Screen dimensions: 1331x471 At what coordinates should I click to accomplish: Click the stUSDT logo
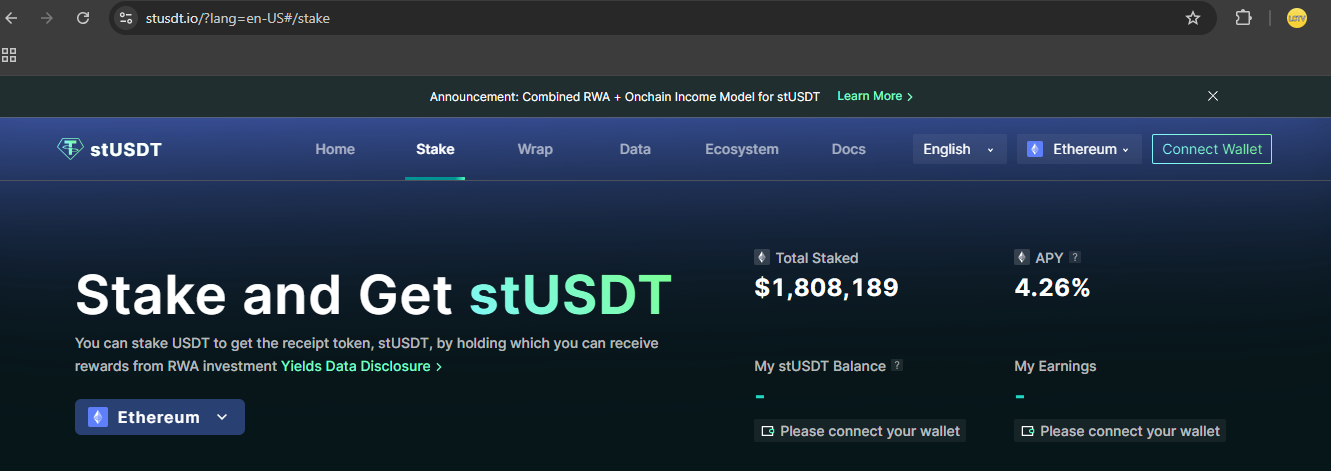tap(109, 149)
